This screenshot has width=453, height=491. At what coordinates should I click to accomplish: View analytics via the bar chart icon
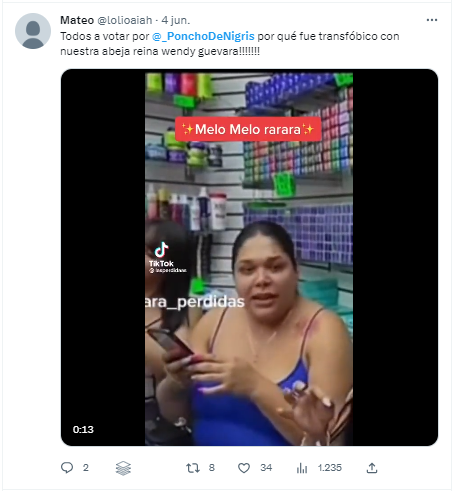point(302,468)
